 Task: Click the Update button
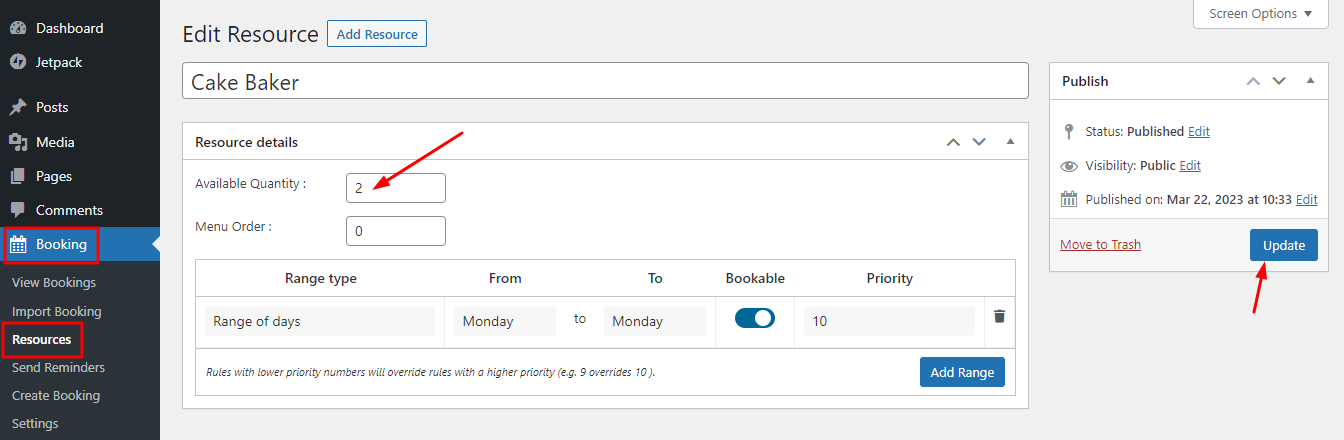pyautogui.click(x=1284, y=245)
